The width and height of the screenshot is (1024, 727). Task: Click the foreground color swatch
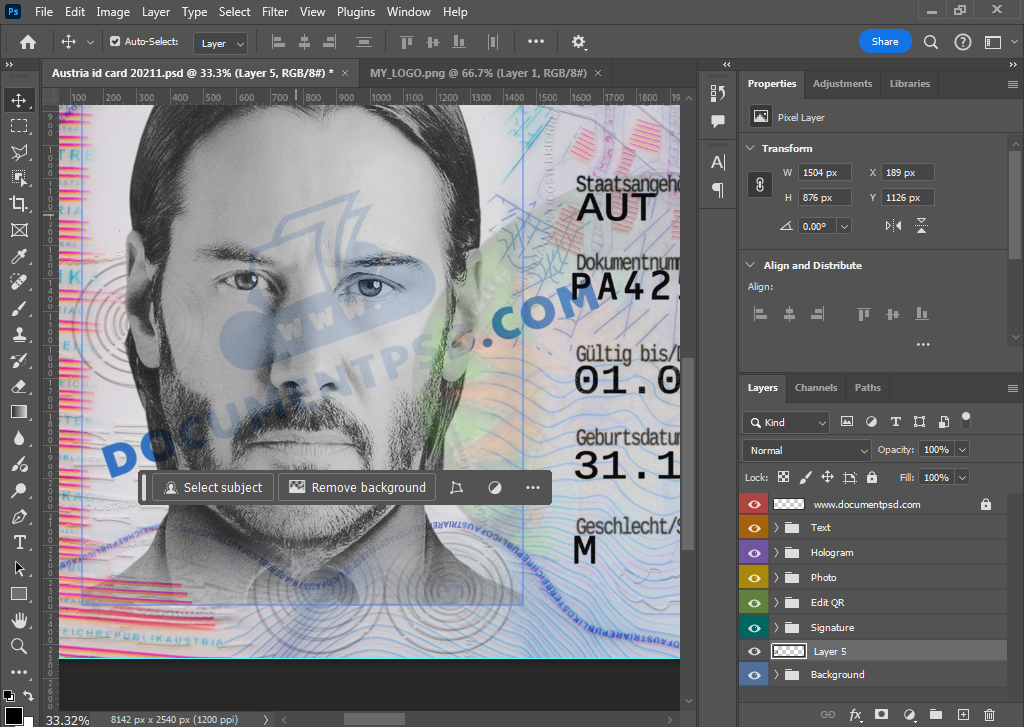(13, 716)
